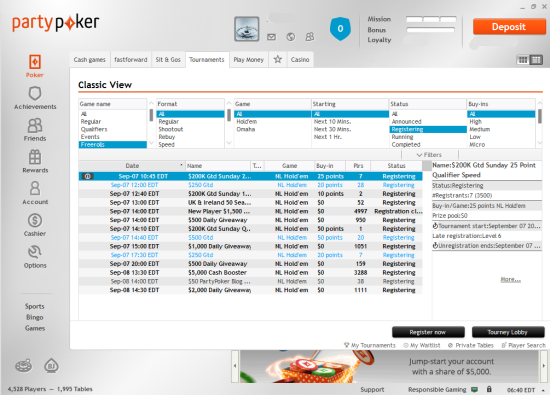Sort the table by Date column header
This screenshot has height=395, width=550.
[x=132, y=166]
